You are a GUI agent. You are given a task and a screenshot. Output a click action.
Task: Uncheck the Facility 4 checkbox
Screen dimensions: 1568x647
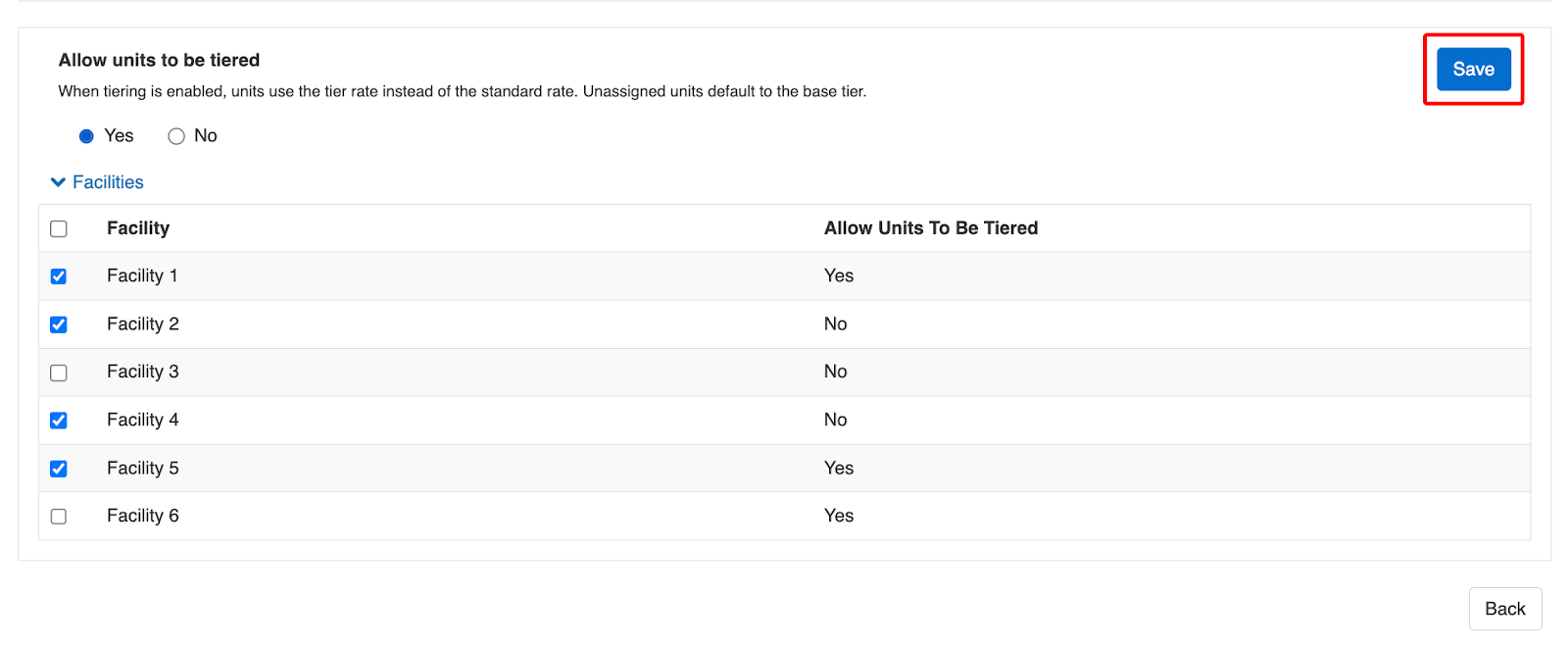[59, 421]
